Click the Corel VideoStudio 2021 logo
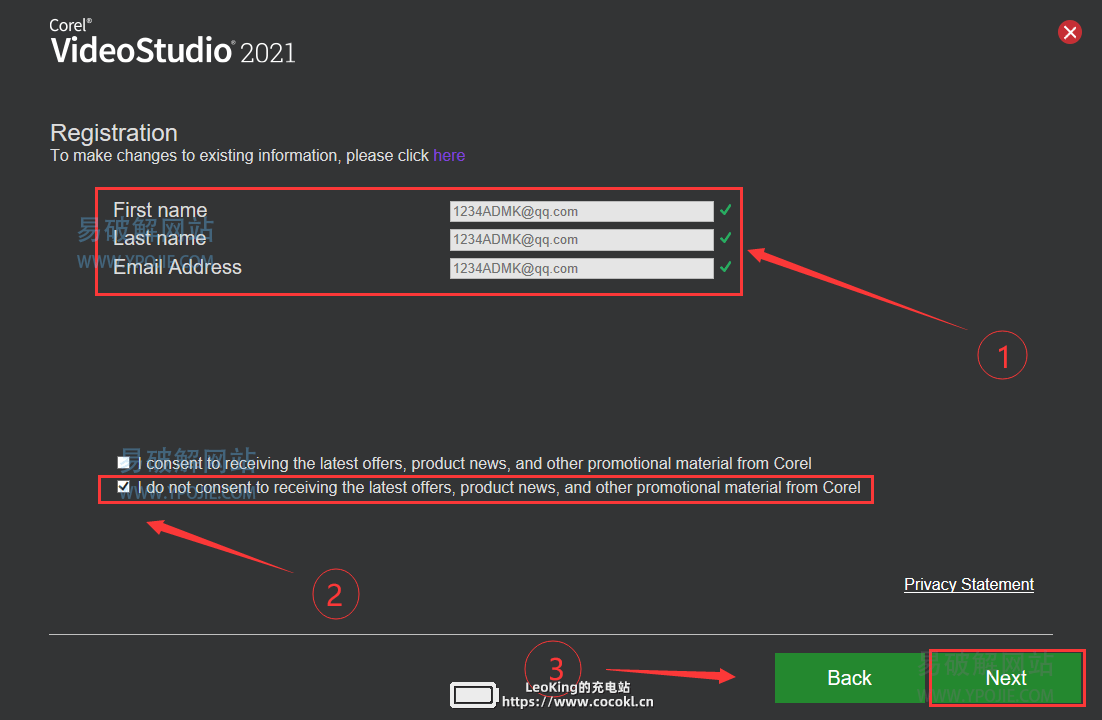The image size is (1102, 720). [172, 42]
